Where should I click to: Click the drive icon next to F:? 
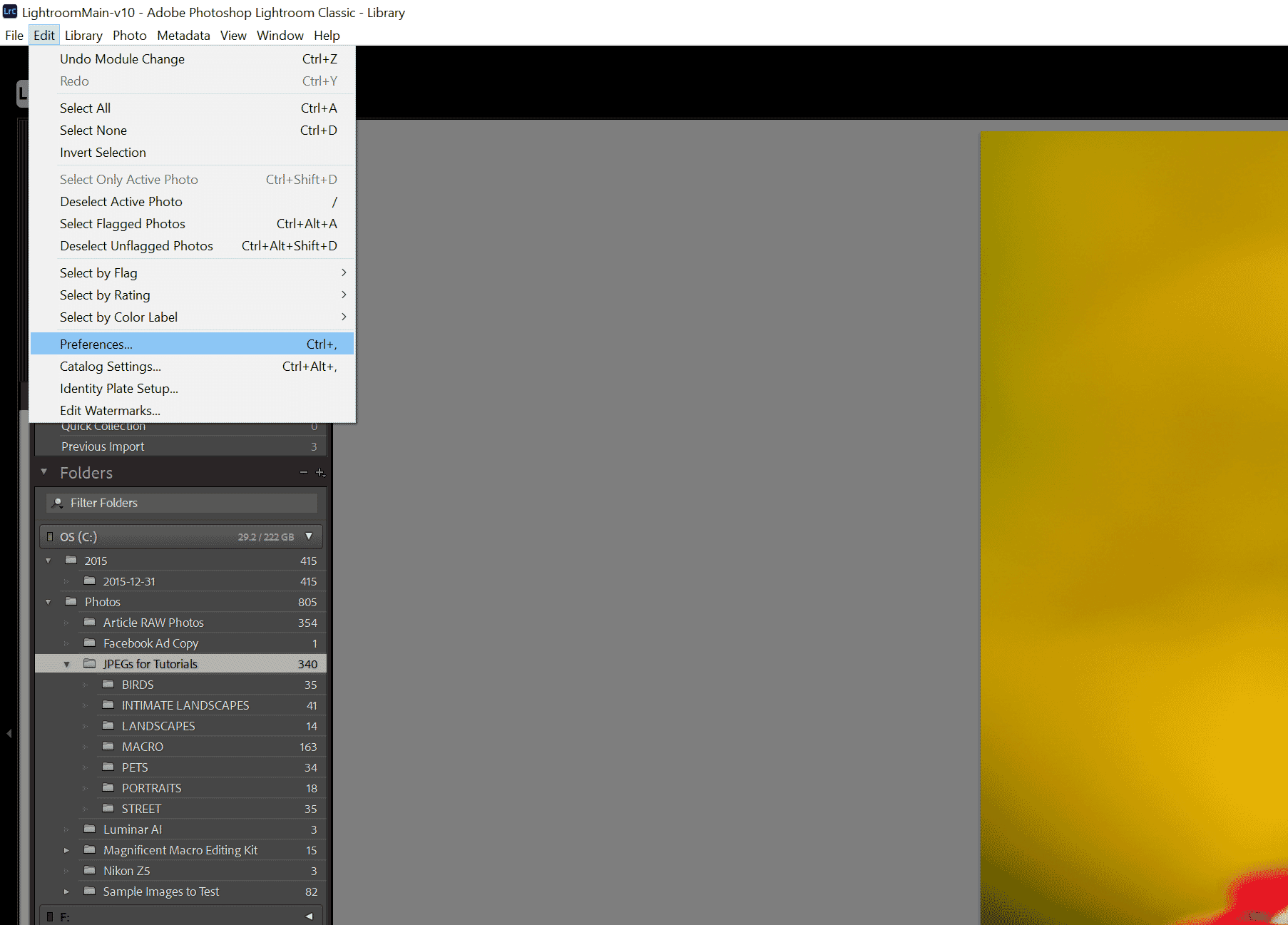pyautogui.click(x=49, y=916)
